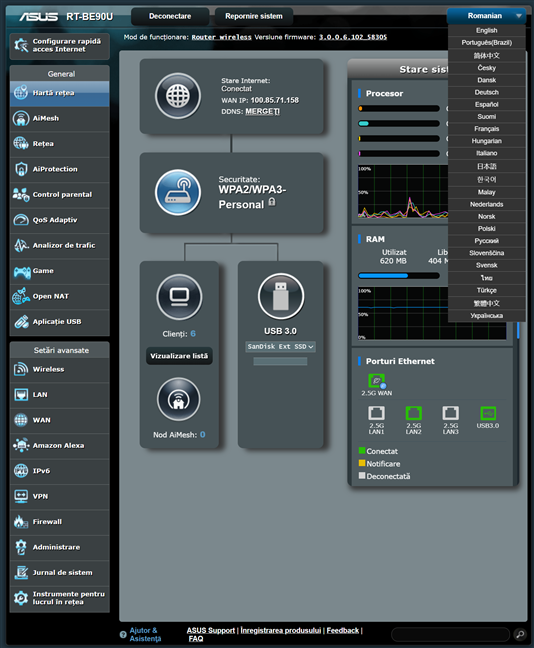Open the Clients computer icon
Screen dimensions: 534x648
click(179, 297)
